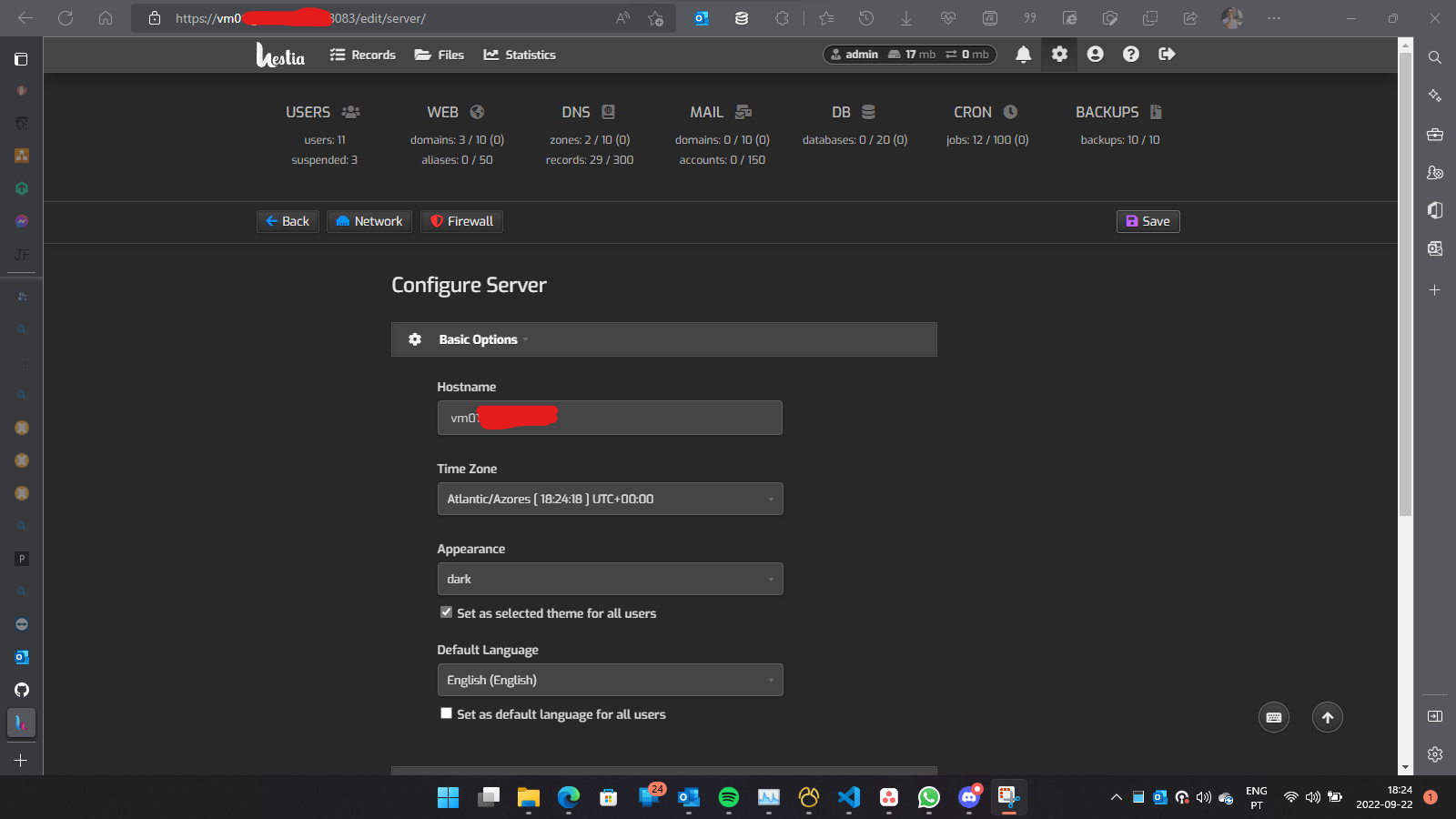Toggle Read aloud in address bar
Image resolution: width=1456 pixels, height=819 pixels.
tap(622, 18)
